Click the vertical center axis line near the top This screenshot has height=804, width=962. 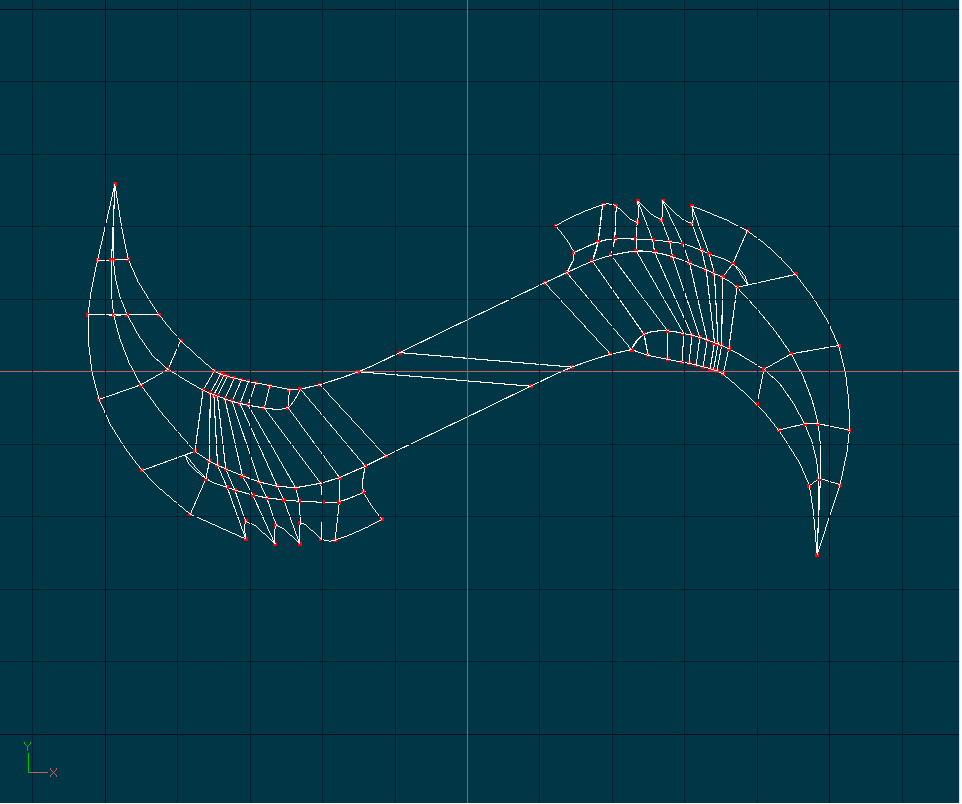point(468,60)
